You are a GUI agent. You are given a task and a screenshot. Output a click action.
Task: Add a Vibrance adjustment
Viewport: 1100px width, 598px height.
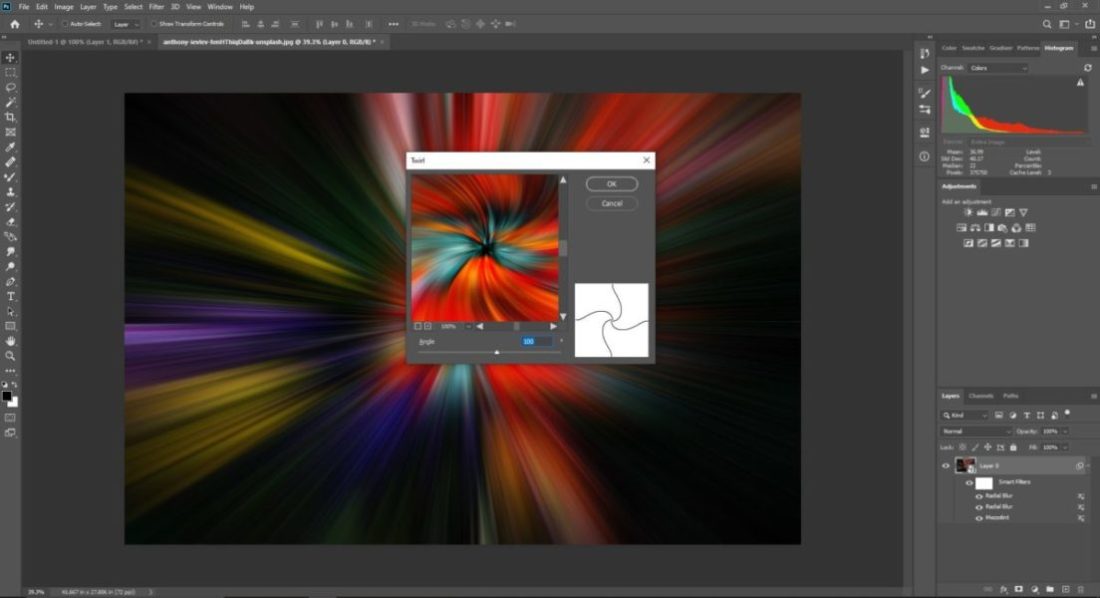tap(1024, 213)
